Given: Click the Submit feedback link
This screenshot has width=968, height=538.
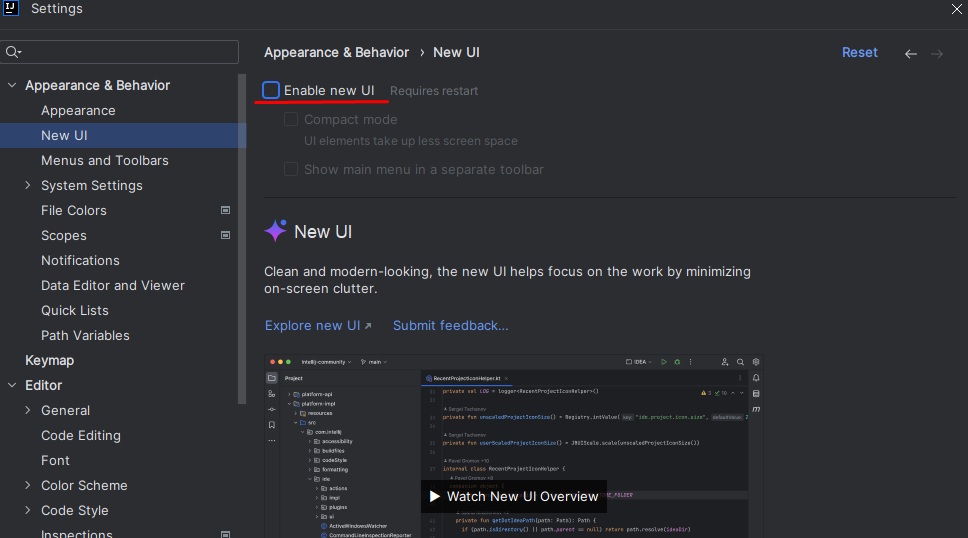Looking at the screenshot, I should pyautogui.click(x=451, y=326).
